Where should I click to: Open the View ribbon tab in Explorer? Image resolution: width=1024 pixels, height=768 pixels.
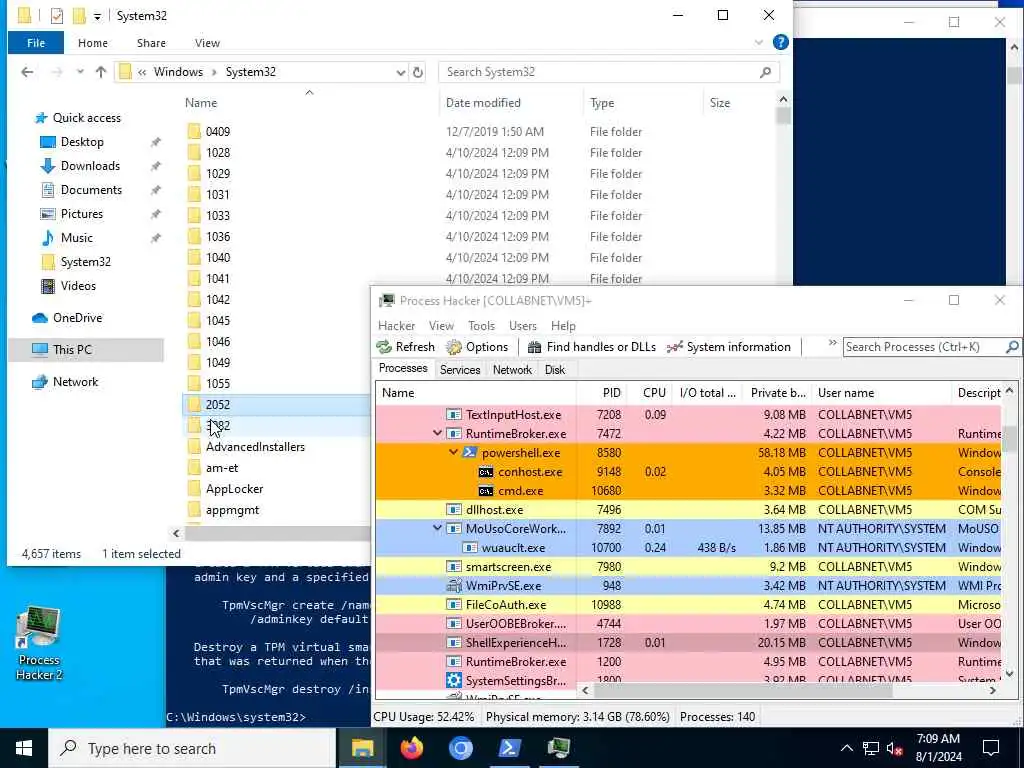(x=207, y=42)
